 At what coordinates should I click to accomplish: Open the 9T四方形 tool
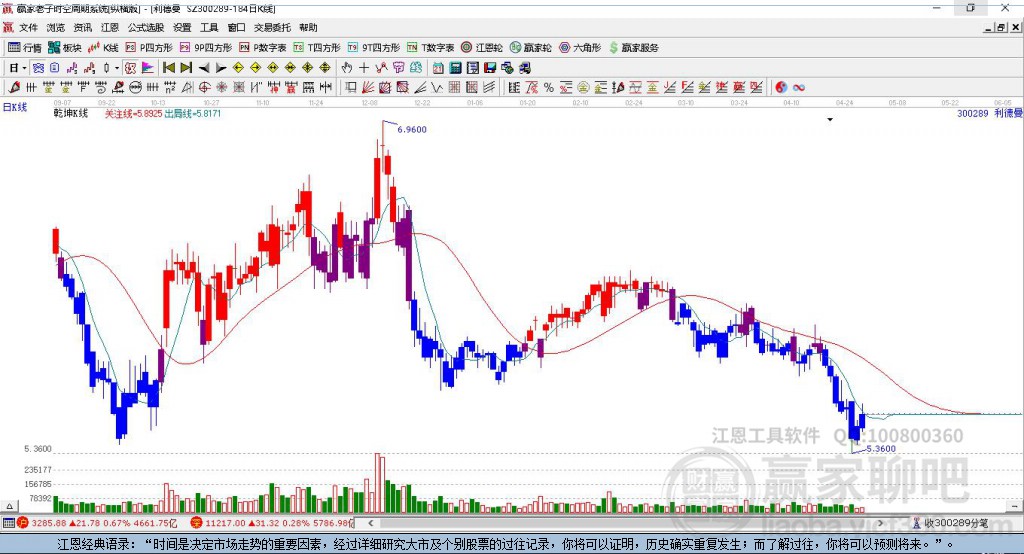click(x=374, y=48)
